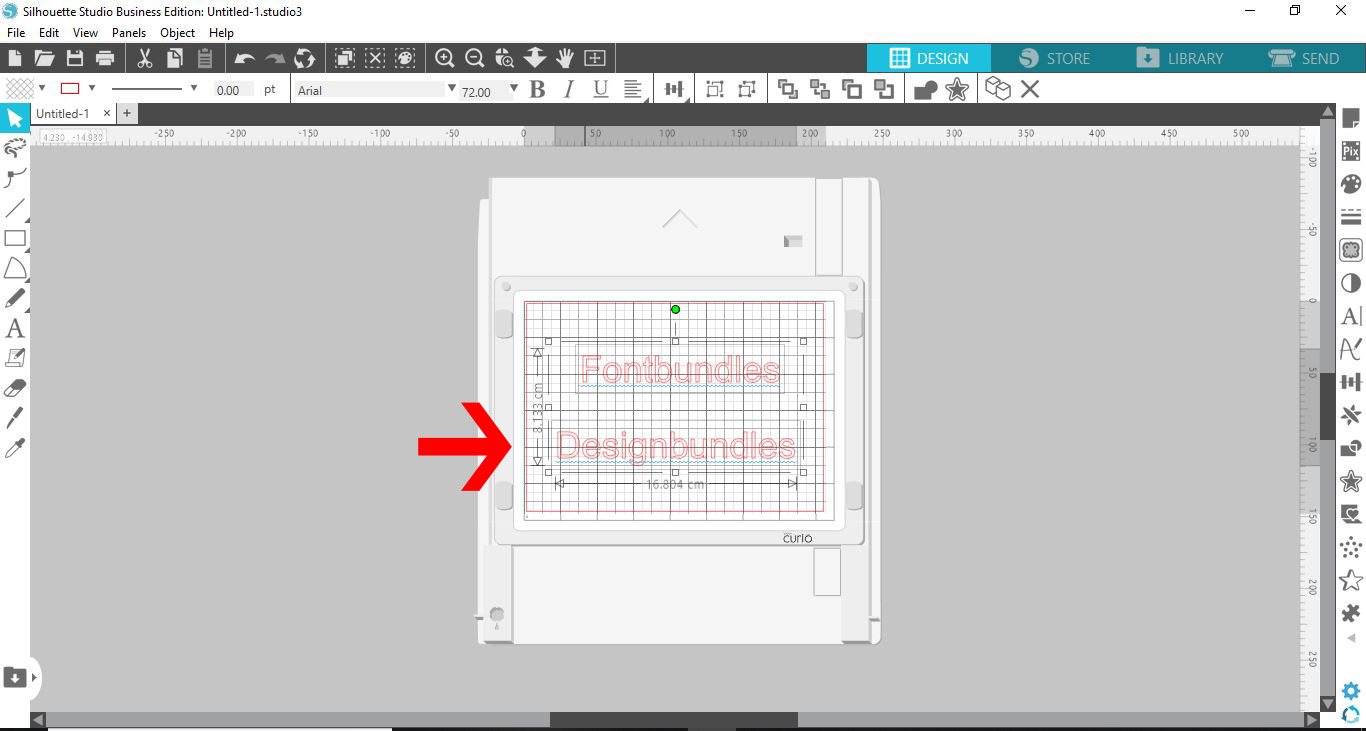Cut selection with scissors icon
The width and height of the screenshot is (1366, 731).
[145, 58]
